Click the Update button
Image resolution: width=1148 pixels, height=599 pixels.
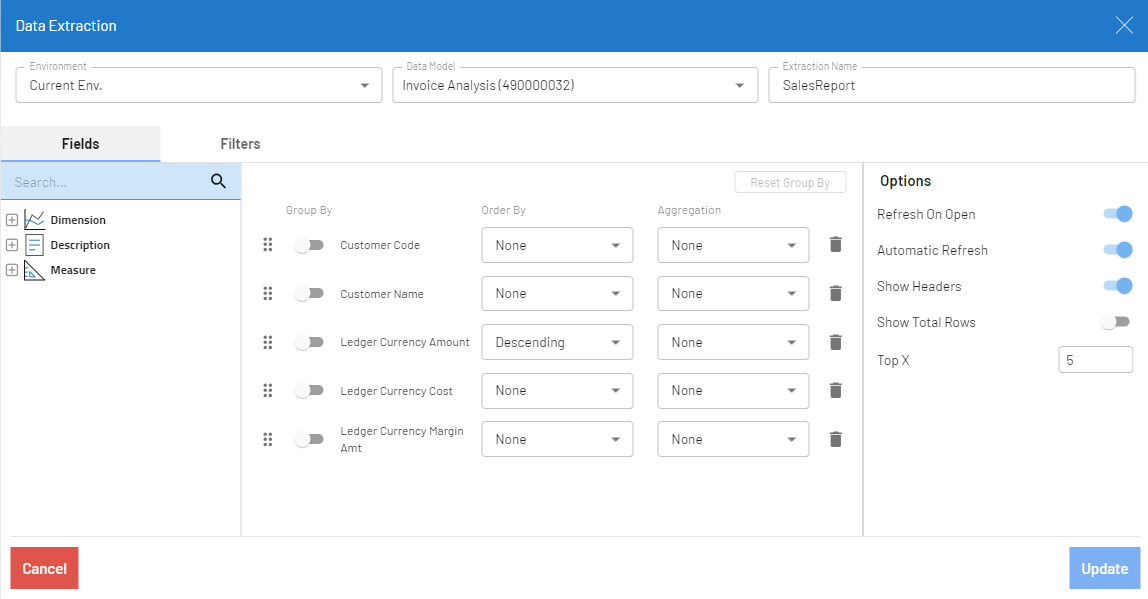click(x=1104, y=568)
